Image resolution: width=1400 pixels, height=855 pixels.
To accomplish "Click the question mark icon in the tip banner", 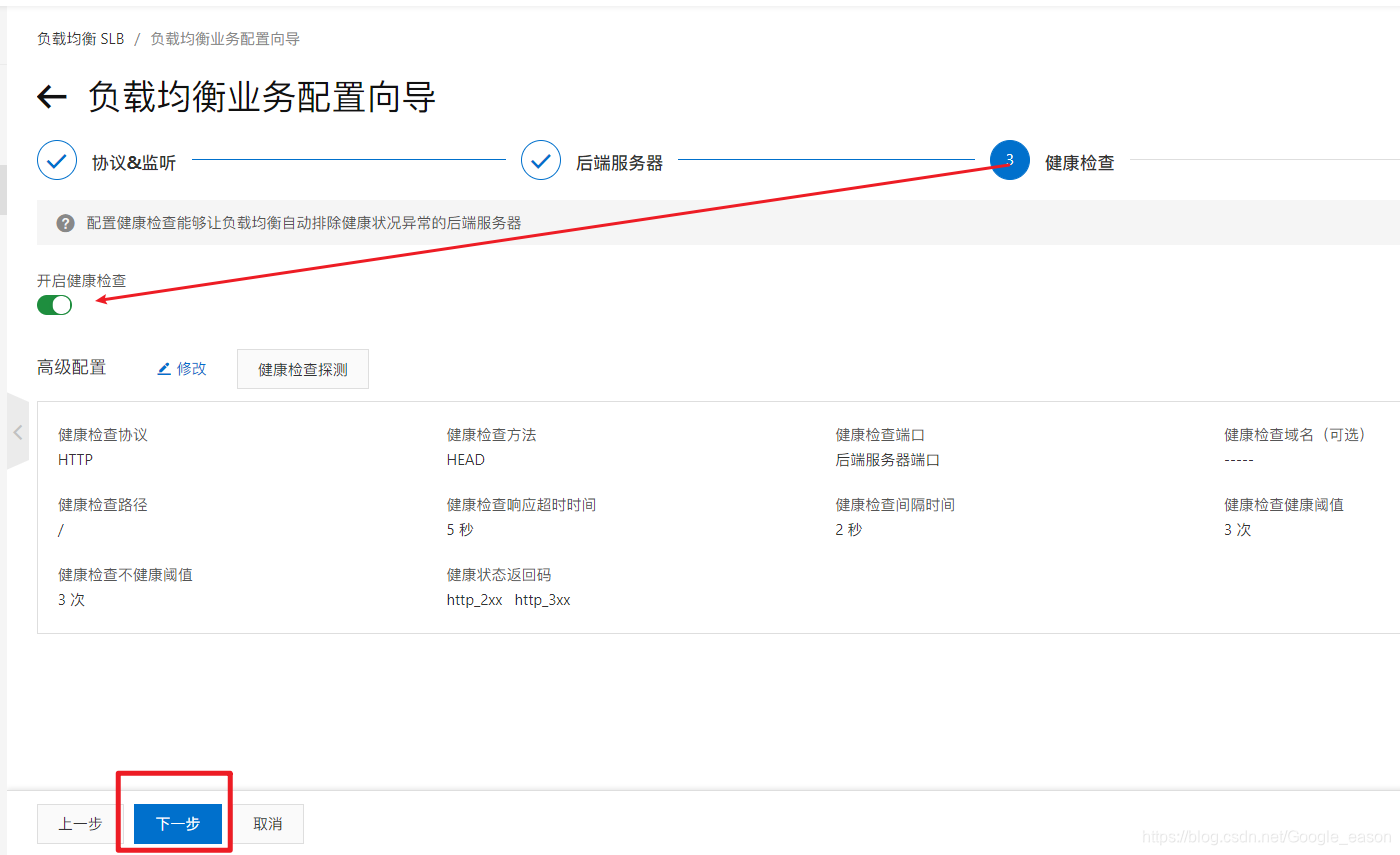I will pyautogui.click(x=64, y=223).
